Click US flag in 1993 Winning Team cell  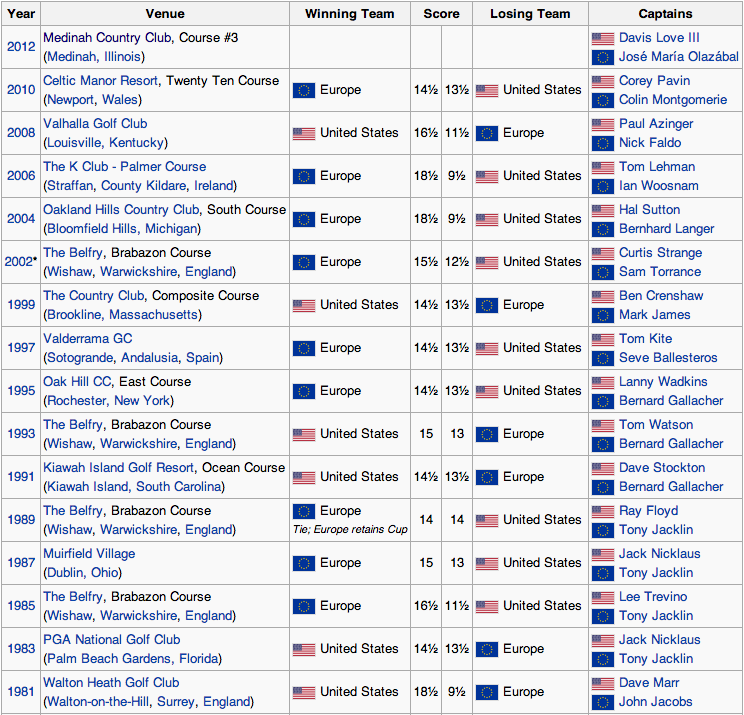pyautogui.click(x=304, y=435)
